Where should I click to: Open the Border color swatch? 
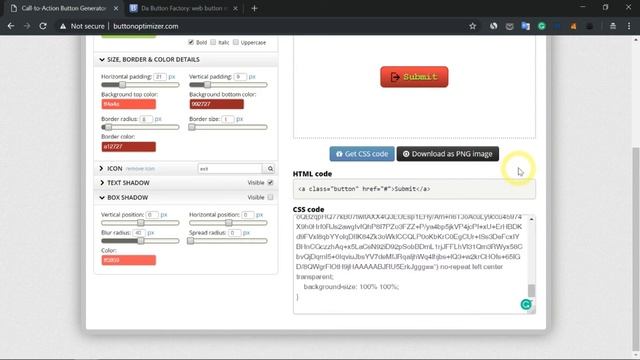point(129,147)
